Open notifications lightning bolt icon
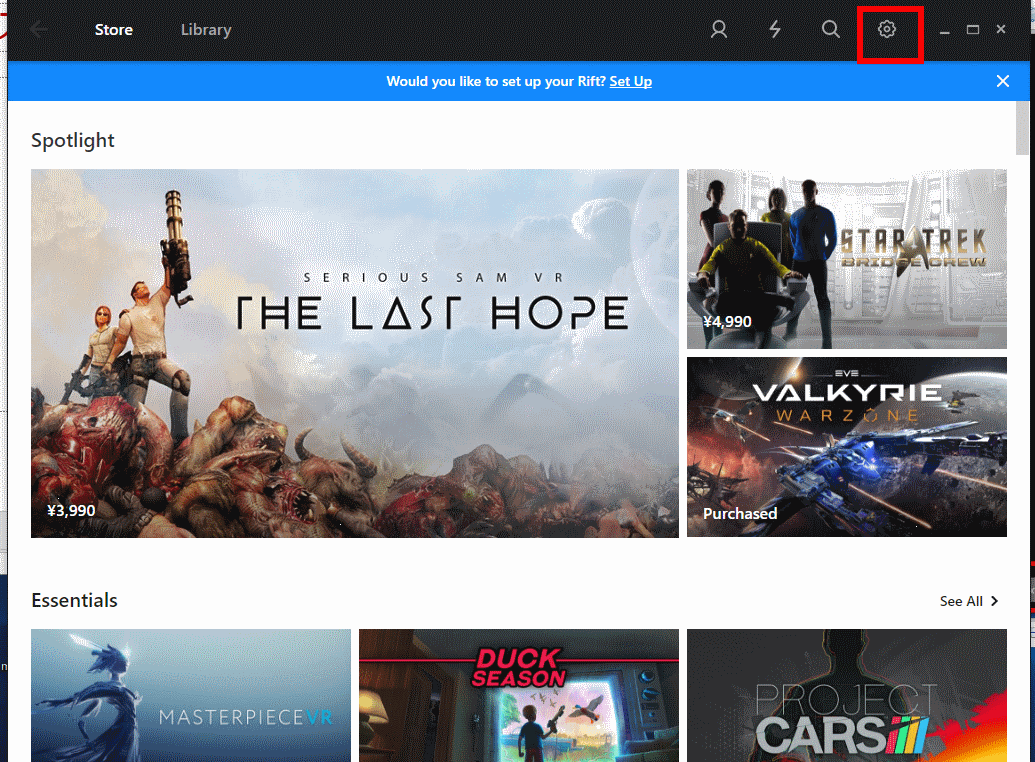Screen dimensions: 1035x762 click(775, 29)
